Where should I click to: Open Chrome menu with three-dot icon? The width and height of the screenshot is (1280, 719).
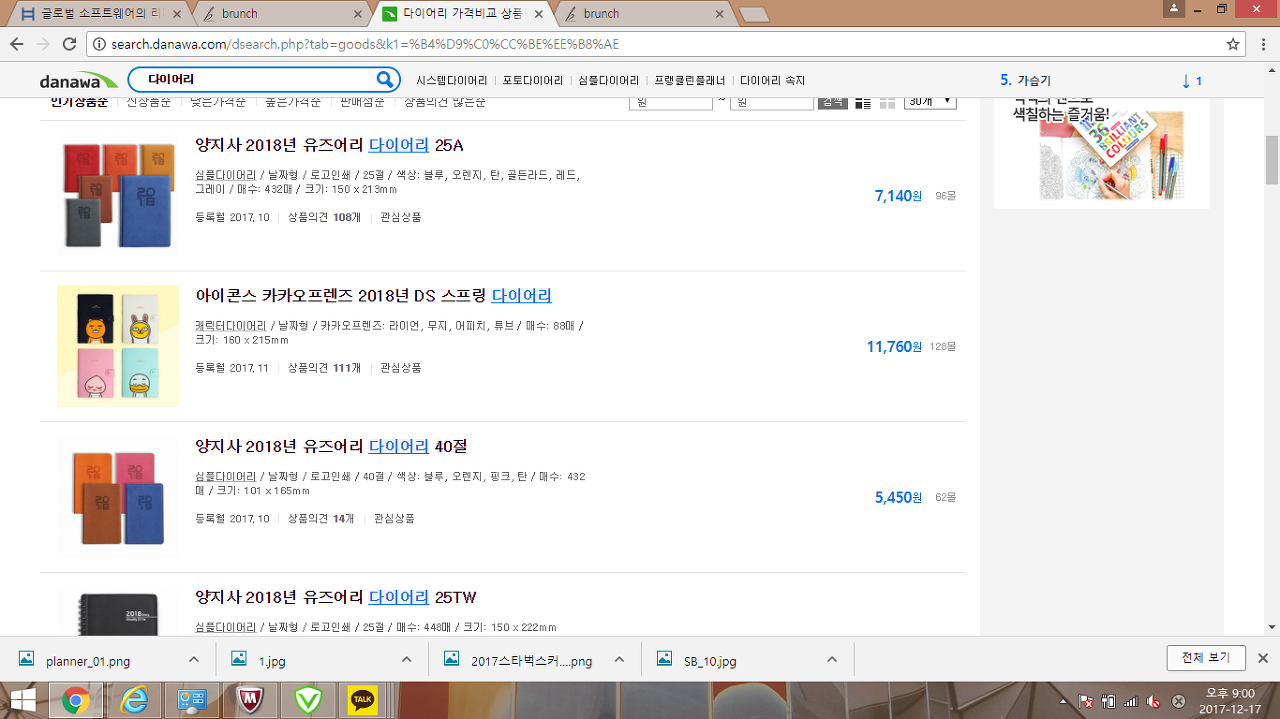point(1262,44)
